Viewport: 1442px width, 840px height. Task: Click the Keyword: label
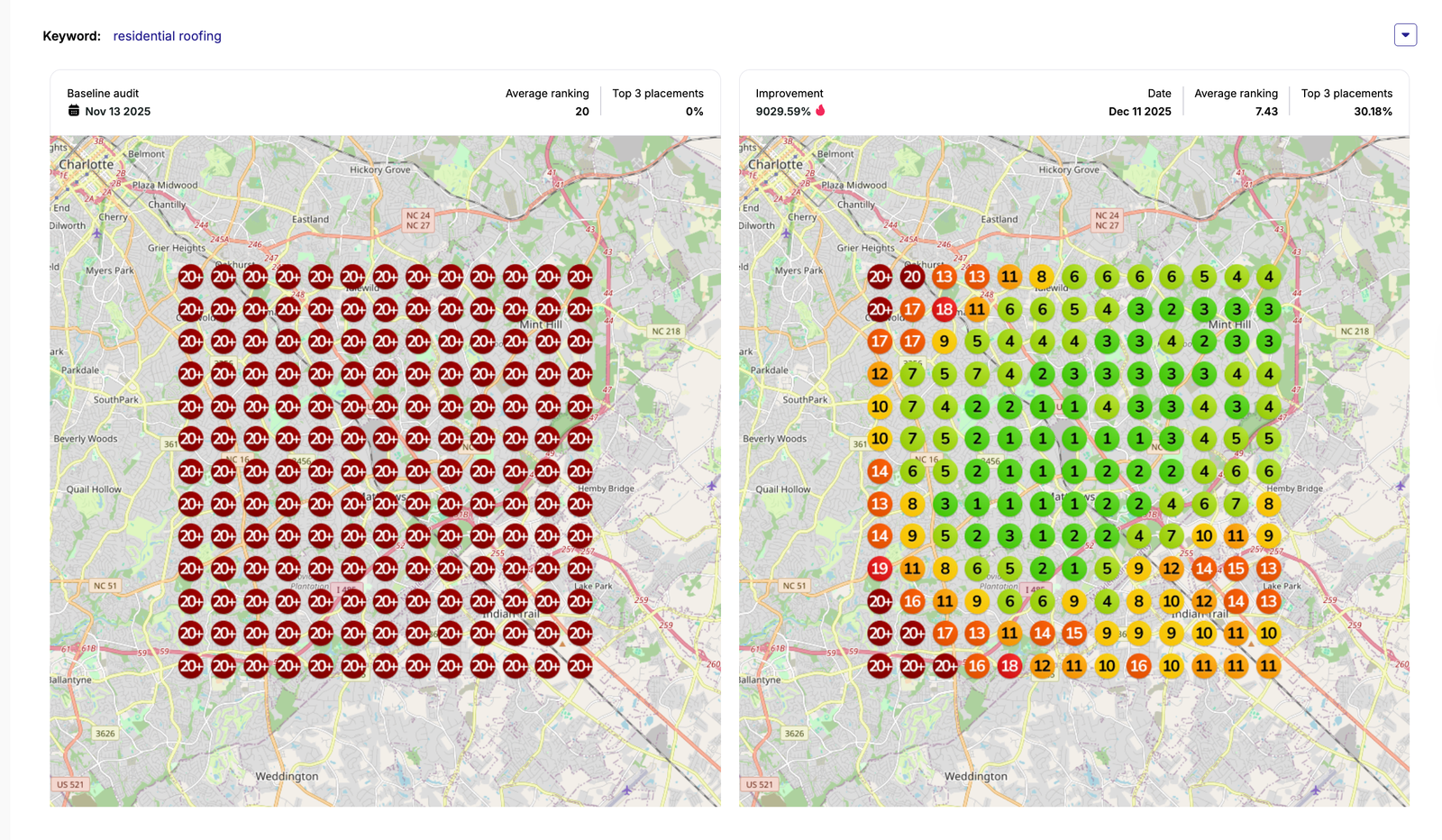pos(71,36)
